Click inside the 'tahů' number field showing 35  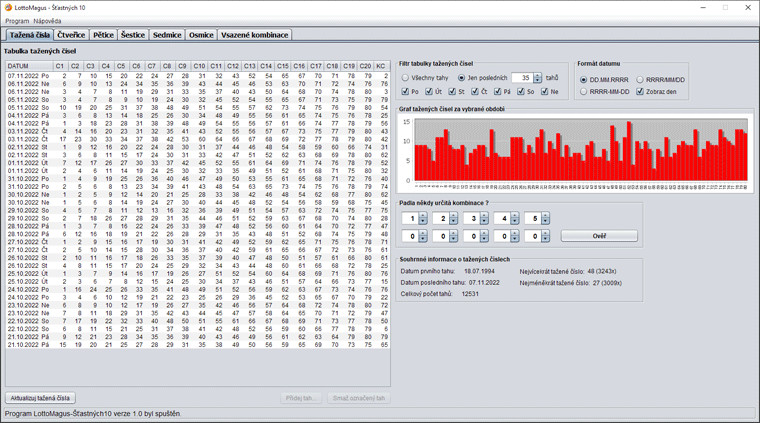tap(521, 78)
